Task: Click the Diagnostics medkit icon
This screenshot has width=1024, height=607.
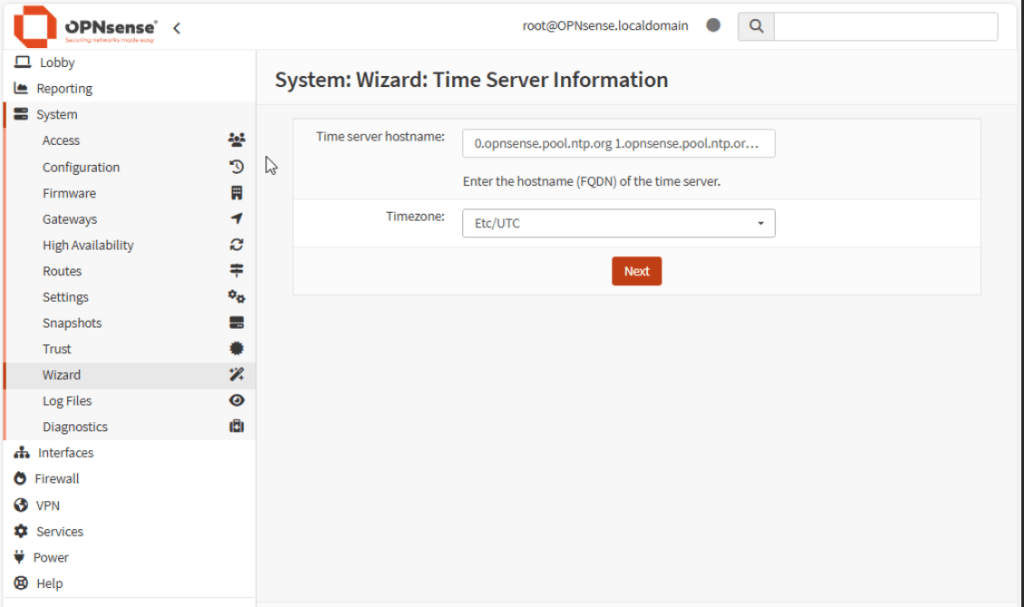Action: [237, 427]
